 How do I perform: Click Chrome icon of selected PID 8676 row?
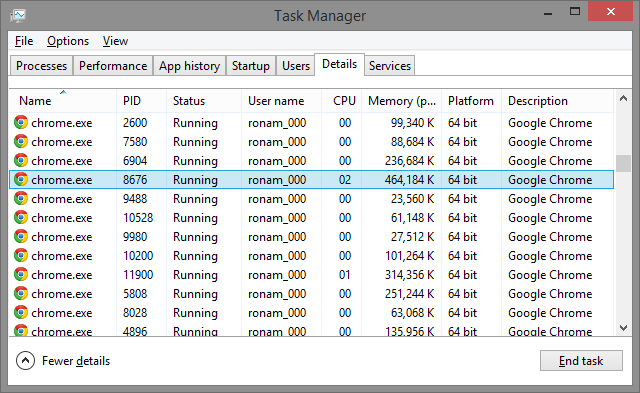pos(21,180)
